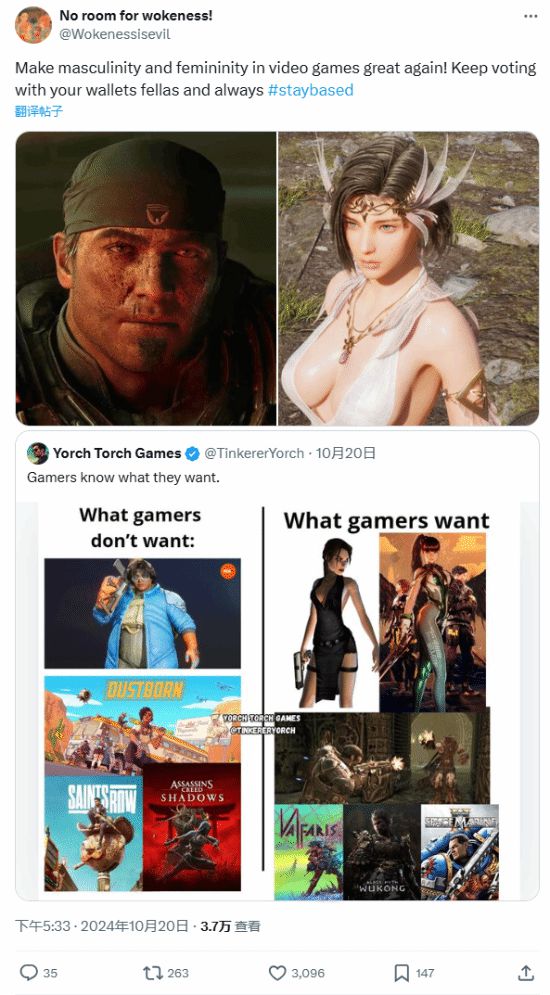Click the quoted text Gamers know what they want
550x995 pixels.
tap(123, 477)
